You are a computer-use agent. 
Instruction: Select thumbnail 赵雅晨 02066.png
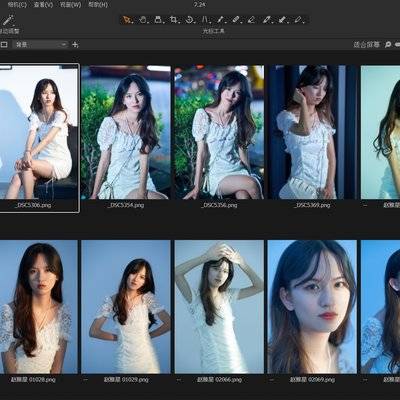pos(219,307)
